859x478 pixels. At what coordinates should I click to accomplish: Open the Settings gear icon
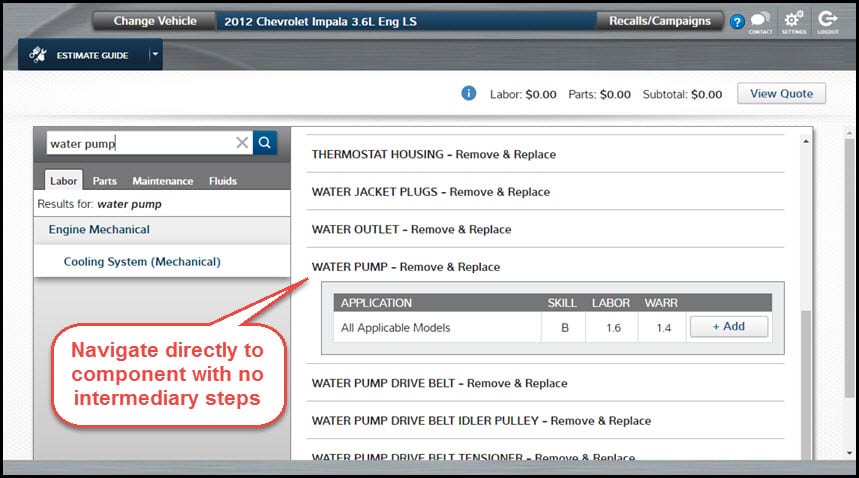[793, 20]
